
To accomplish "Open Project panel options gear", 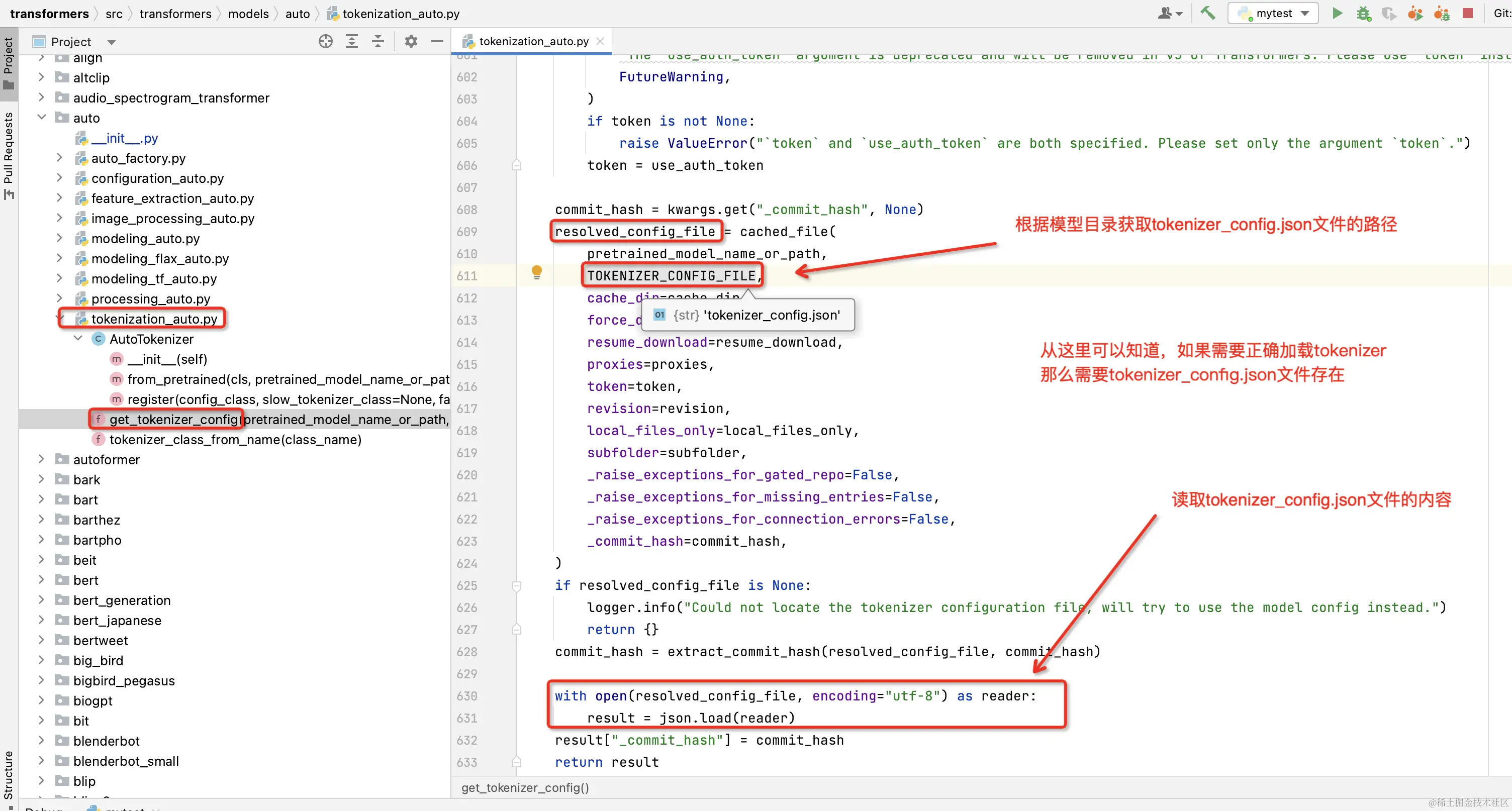I will [411, 41].
